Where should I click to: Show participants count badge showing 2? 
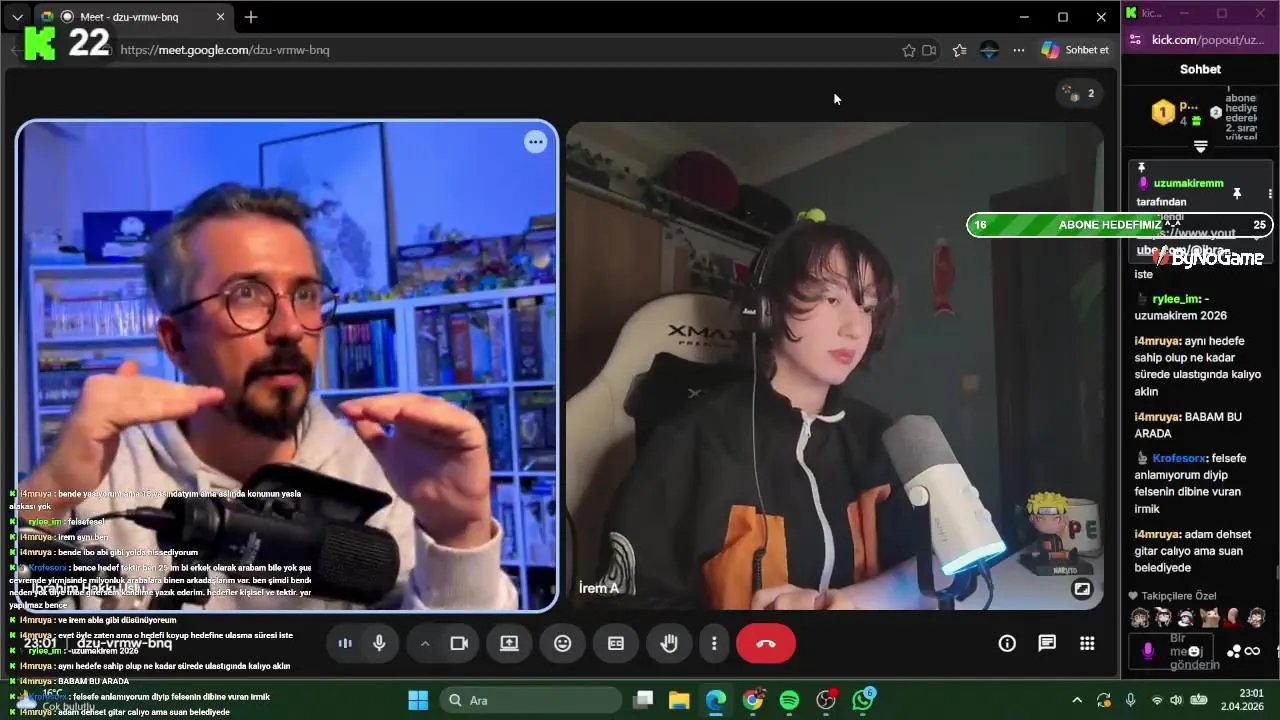point(1079,93)
